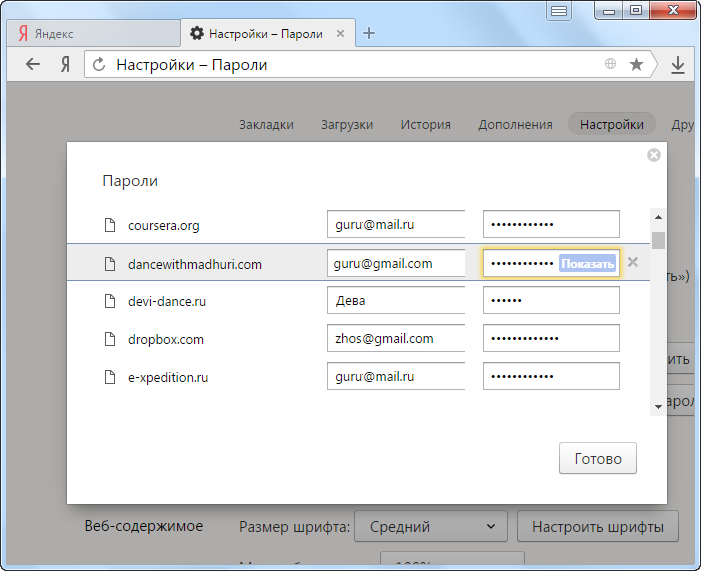The width and height of the screenshot is (701, 571).
Task: Click Настроить шрифты button
Action: (598, 526)
